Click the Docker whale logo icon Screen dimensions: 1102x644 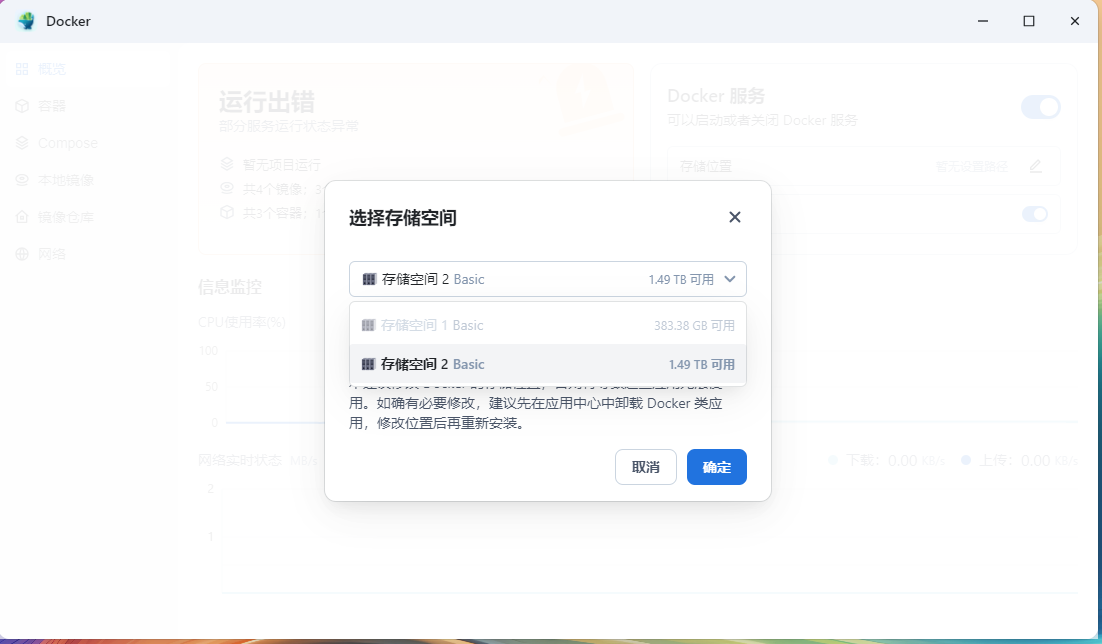[27, 21]
